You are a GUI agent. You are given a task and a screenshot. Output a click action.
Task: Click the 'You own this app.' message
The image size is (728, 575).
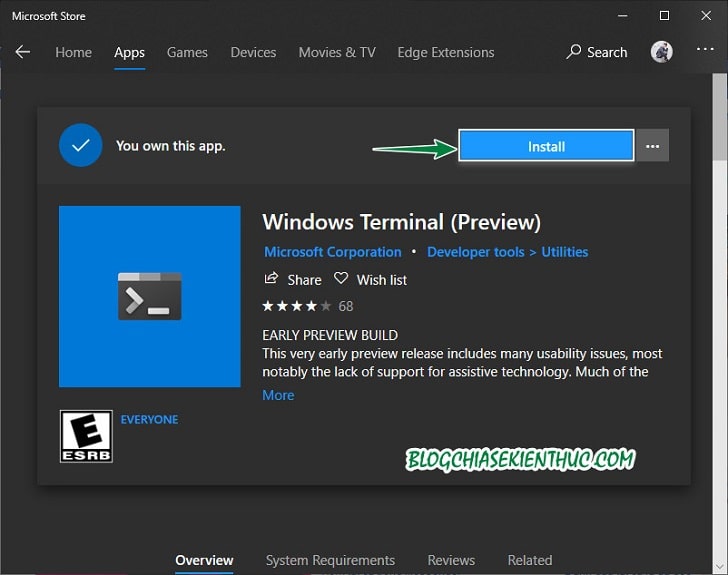(170, 146)
